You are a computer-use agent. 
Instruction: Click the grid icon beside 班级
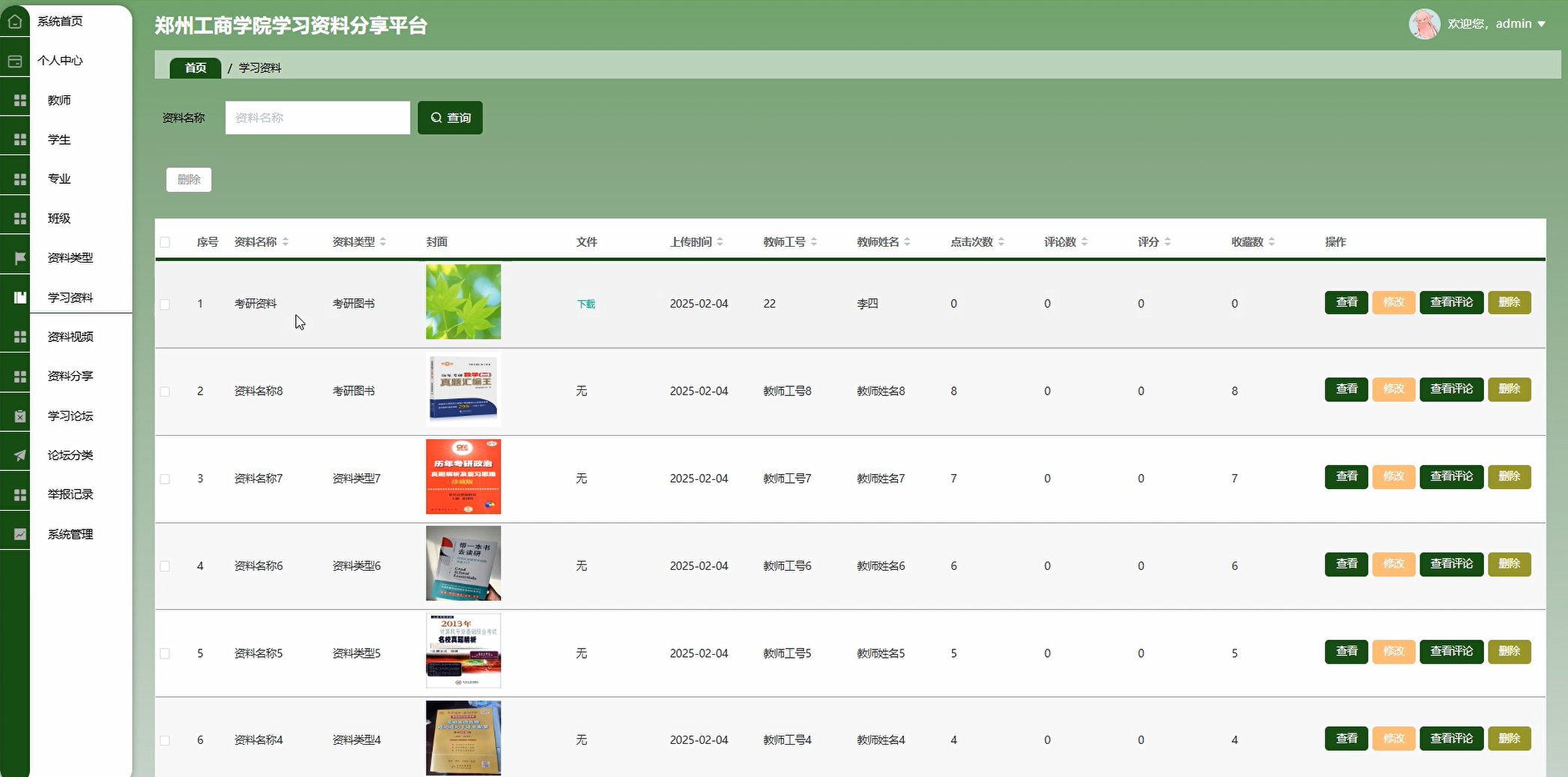pos(20,218)
